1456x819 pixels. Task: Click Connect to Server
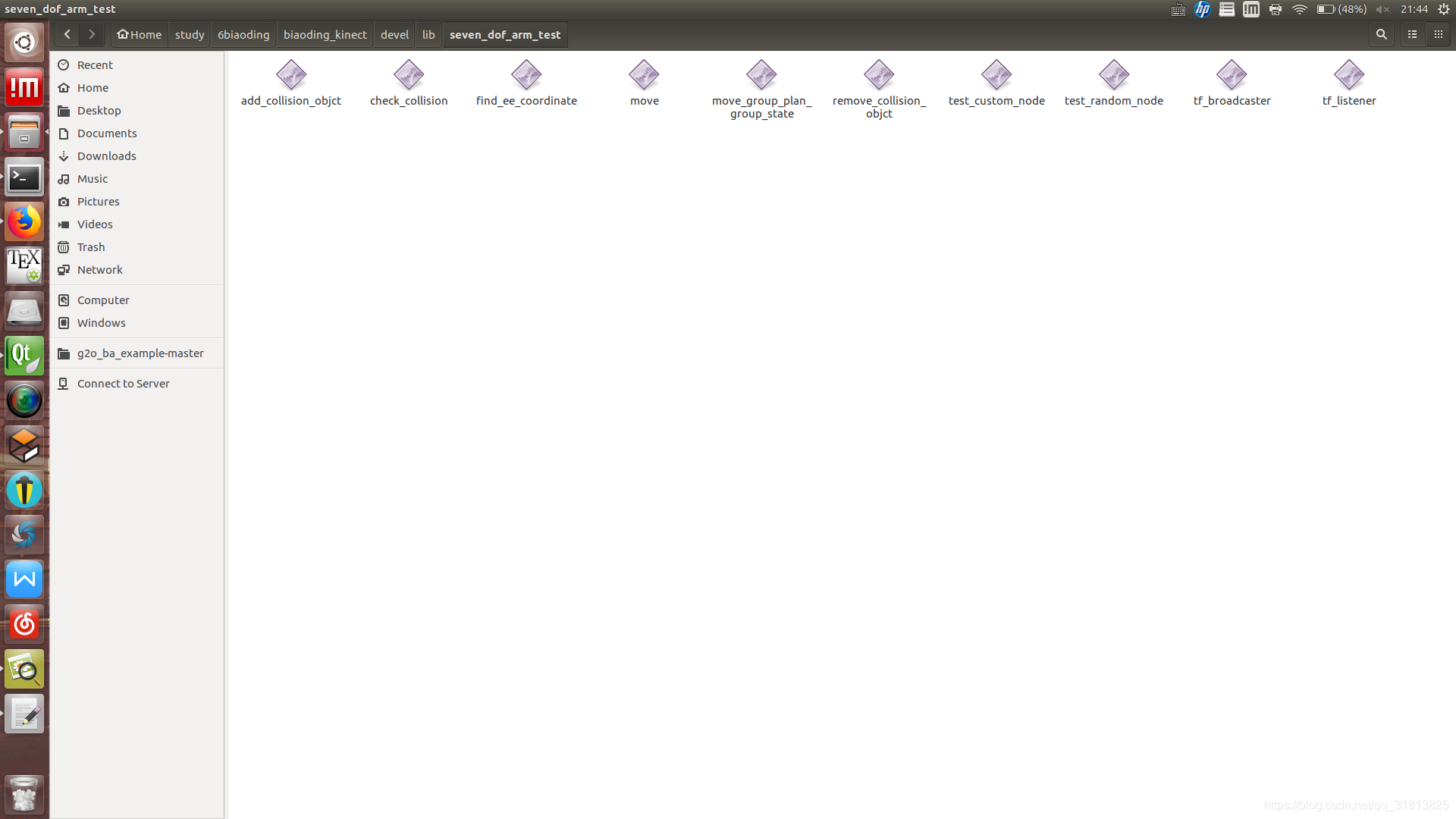(123, 384)
